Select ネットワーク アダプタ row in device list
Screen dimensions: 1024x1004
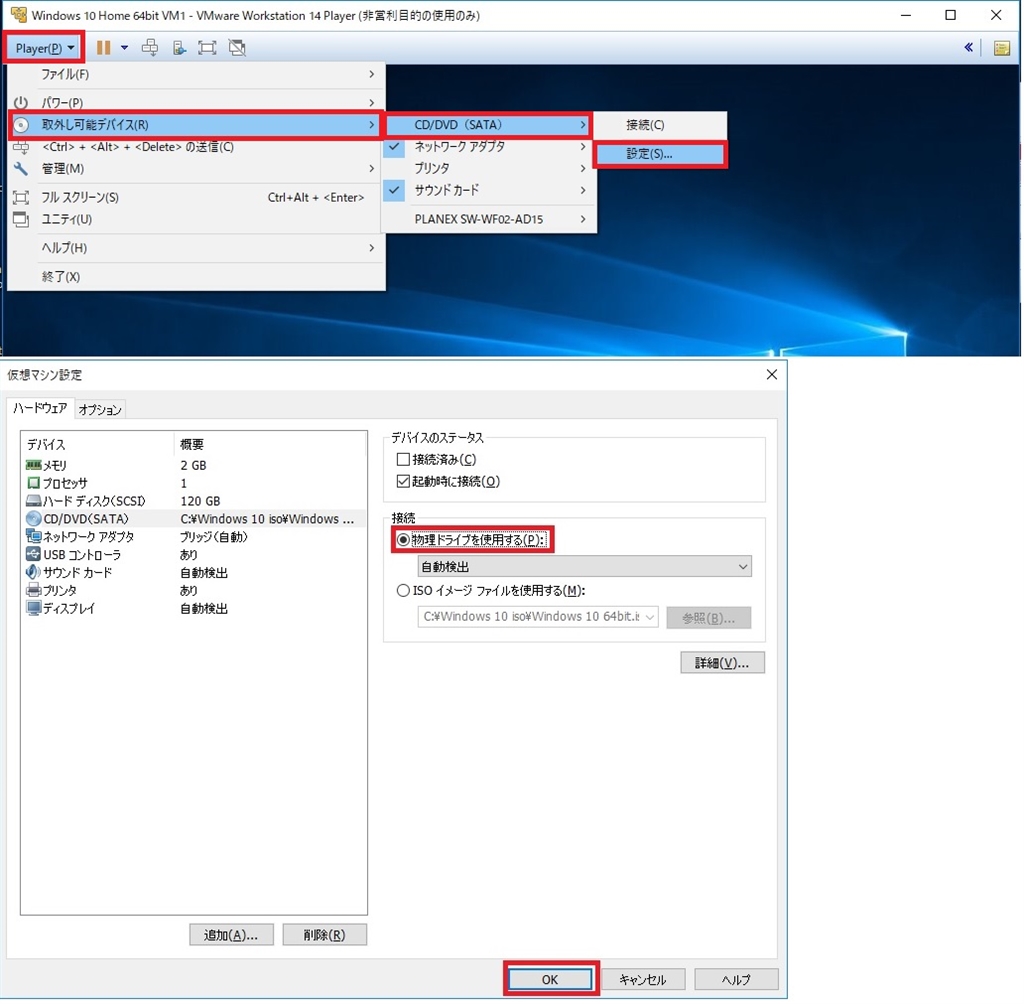point(193,537)
